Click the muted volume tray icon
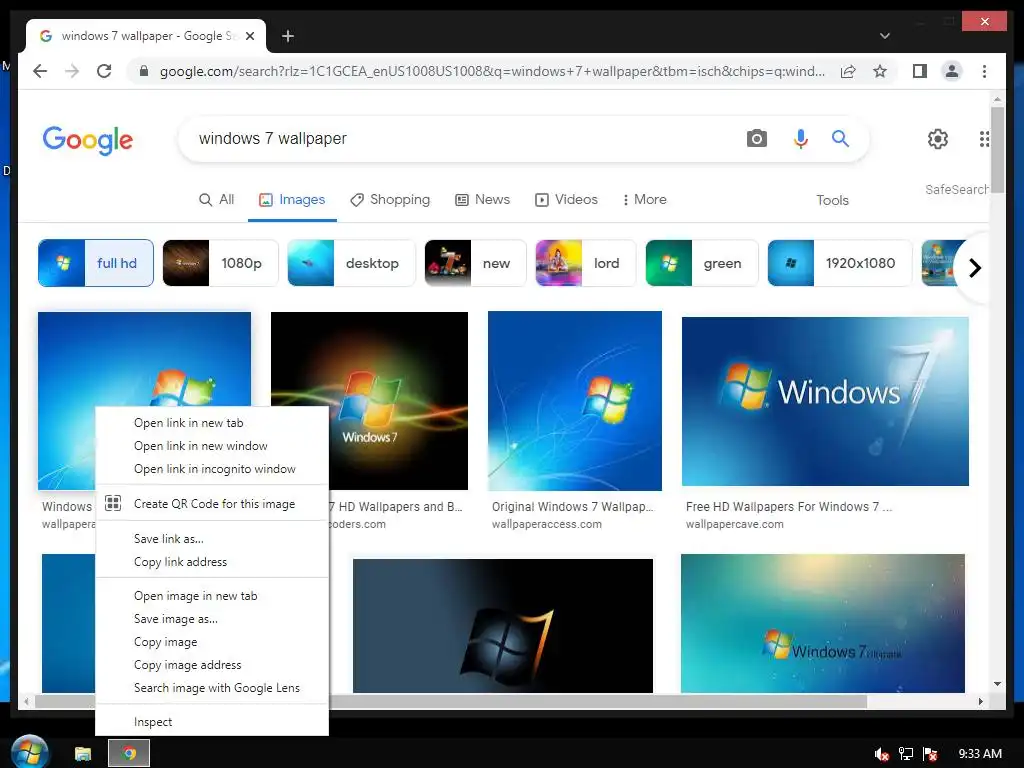1024x768 pixels. [882, 754]
